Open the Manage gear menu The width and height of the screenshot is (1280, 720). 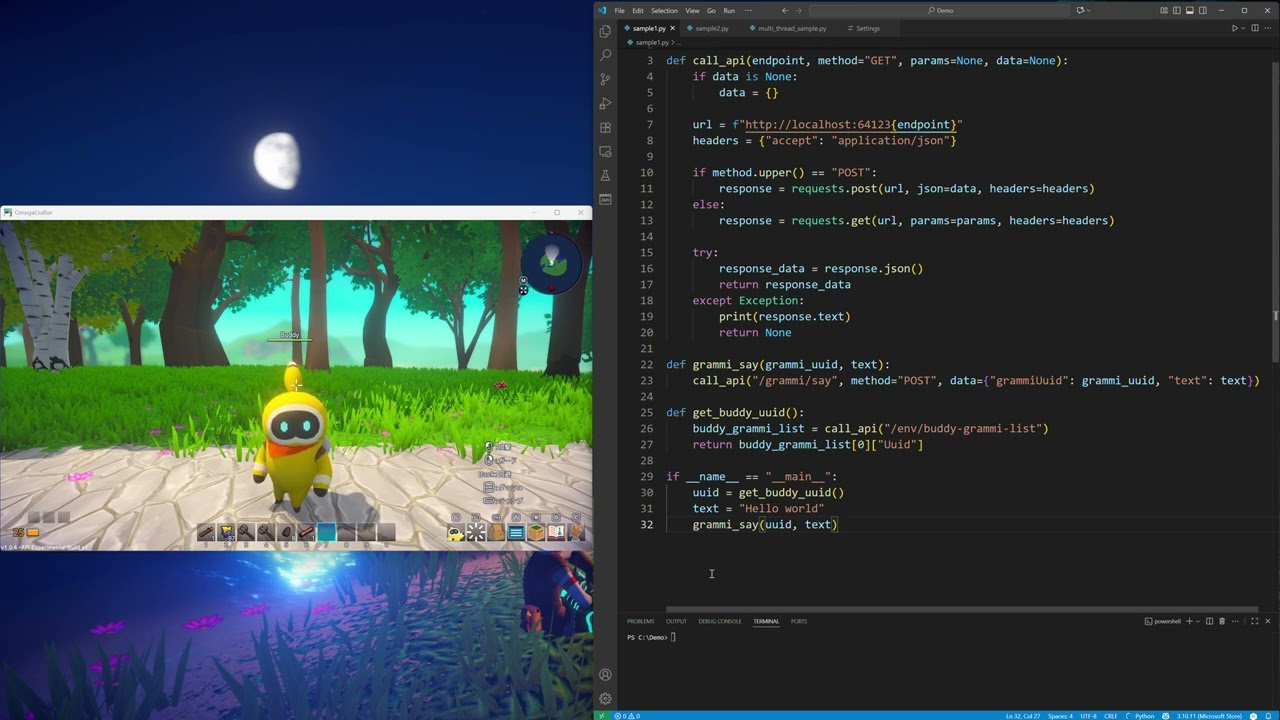click(605, 699)
